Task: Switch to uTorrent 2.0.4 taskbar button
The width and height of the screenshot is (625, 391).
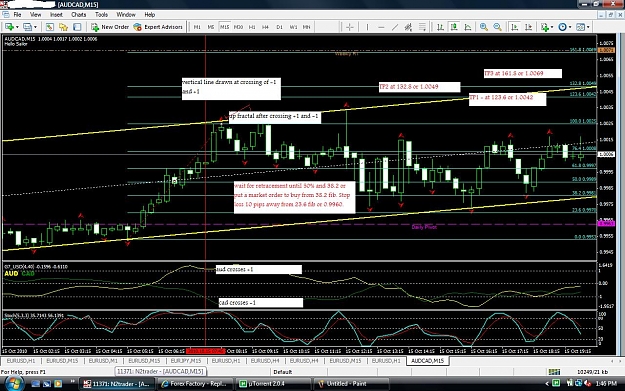Action: coord(273,384)
